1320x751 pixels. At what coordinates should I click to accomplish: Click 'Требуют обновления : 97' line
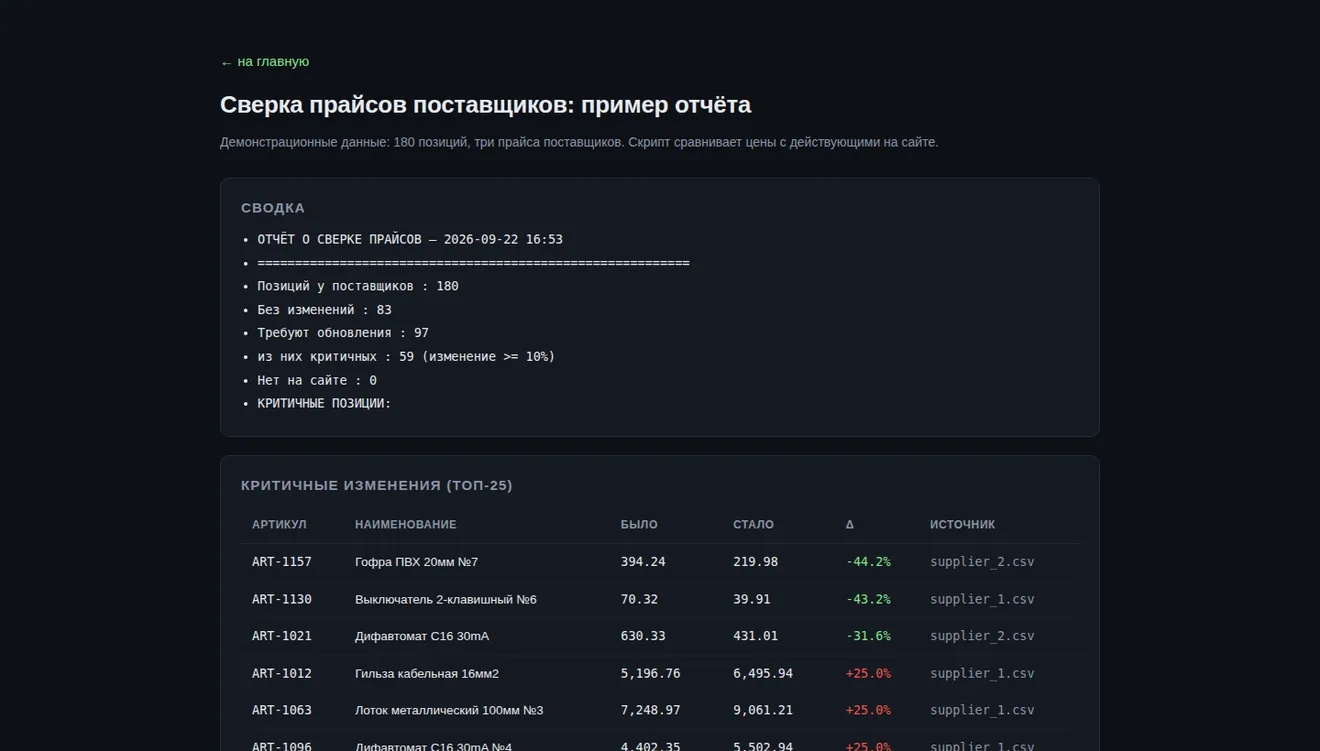point(343,333)
